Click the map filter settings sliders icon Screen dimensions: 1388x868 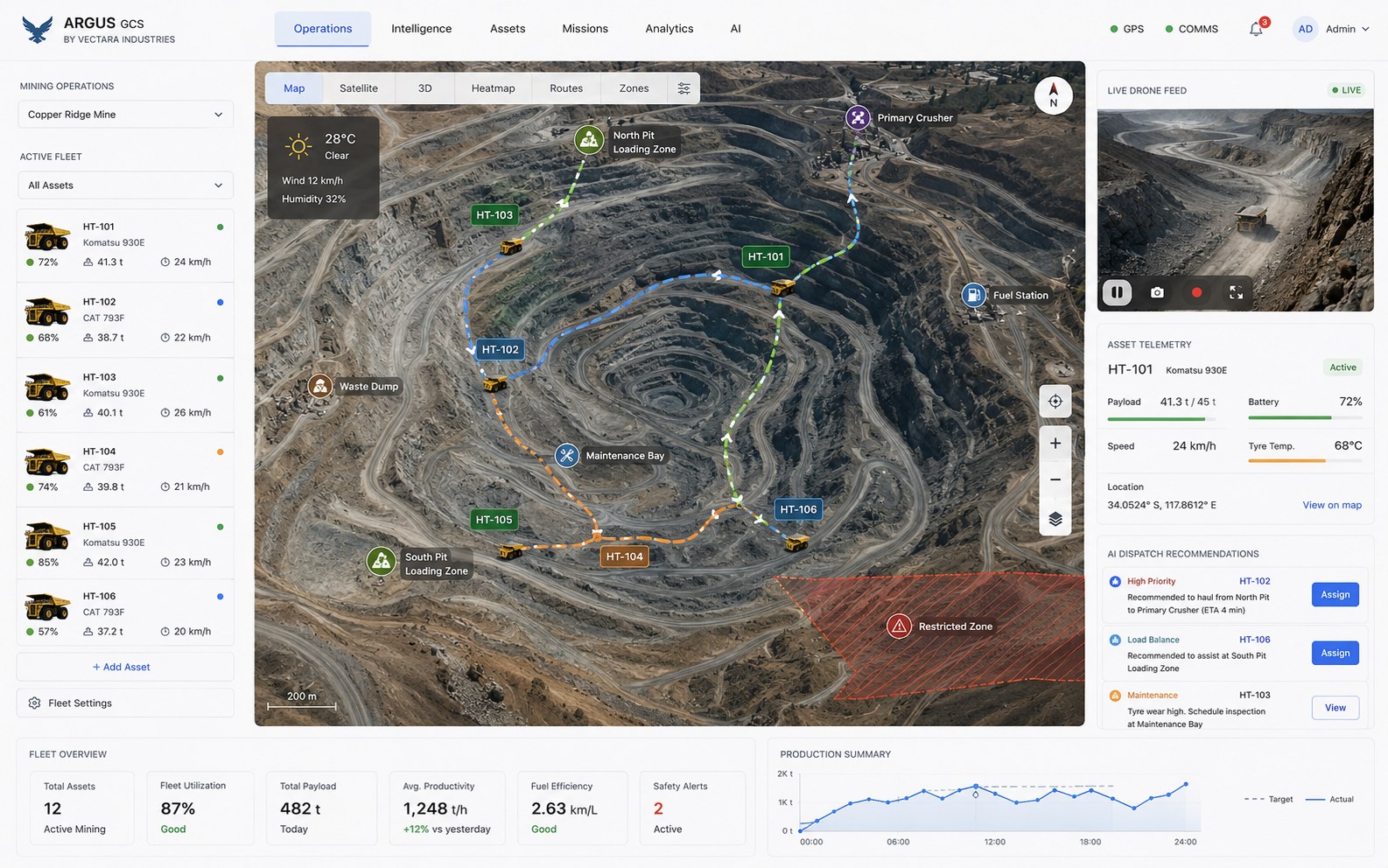click(683, 88)
